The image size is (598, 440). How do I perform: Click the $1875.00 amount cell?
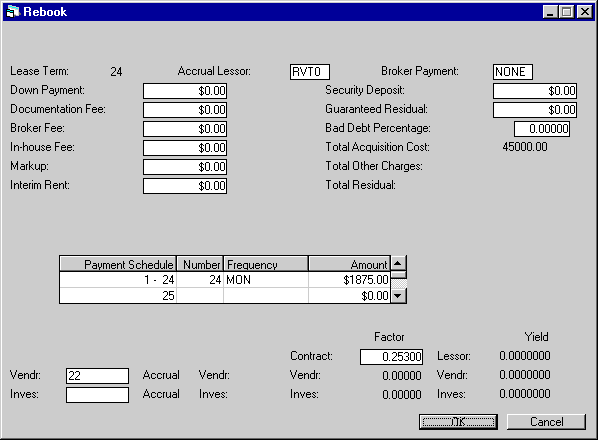click(x=349, y=280)
